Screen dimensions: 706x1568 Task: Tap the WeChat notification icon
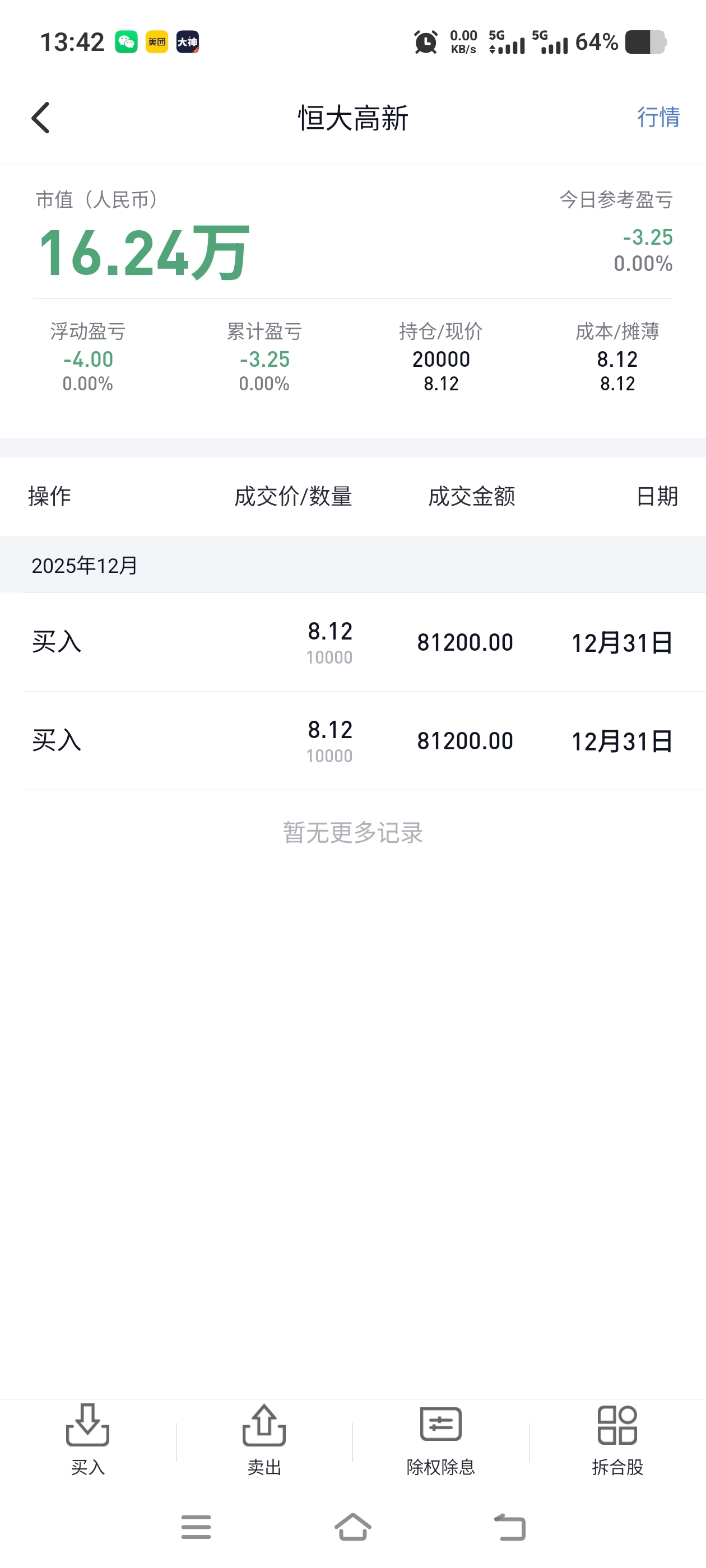coord(126,42)
